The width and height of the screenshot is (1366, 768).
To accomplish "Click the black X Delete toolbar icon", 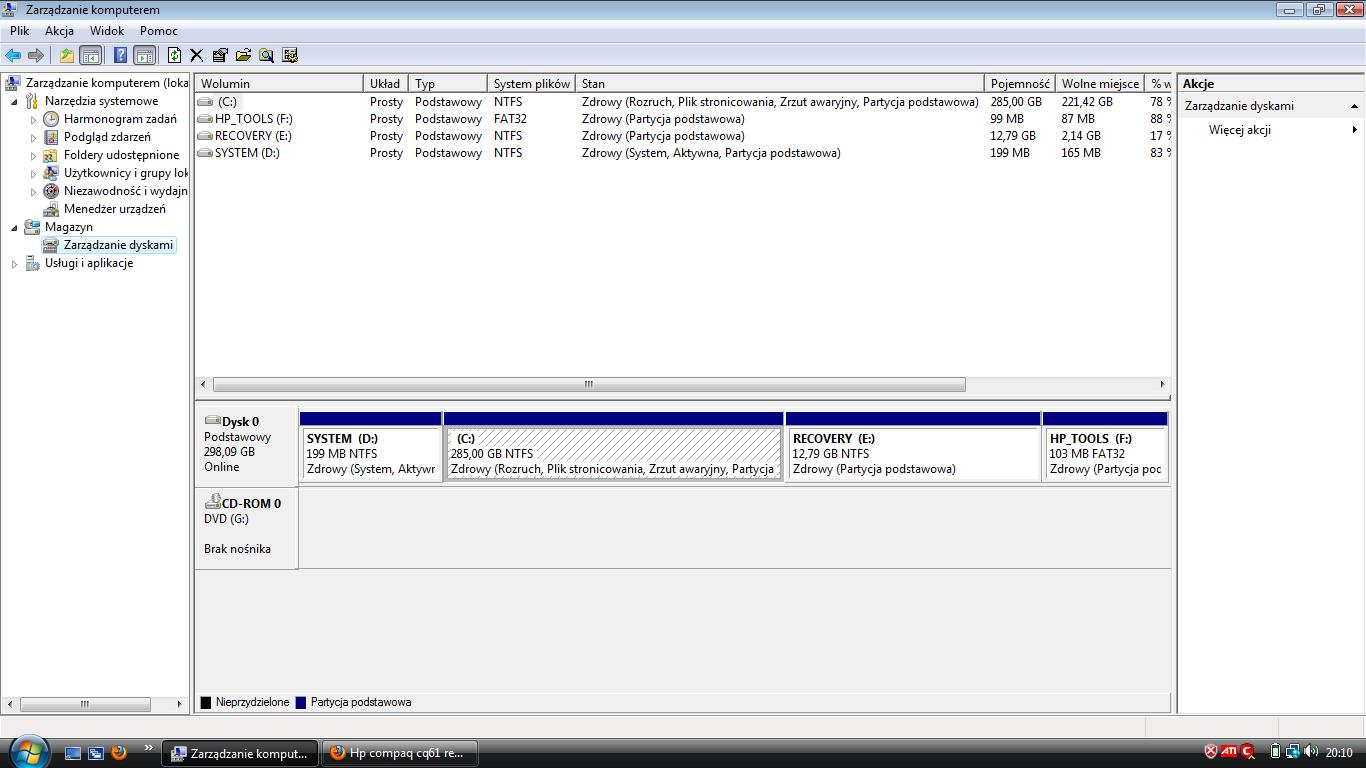I will coord(197,56).
